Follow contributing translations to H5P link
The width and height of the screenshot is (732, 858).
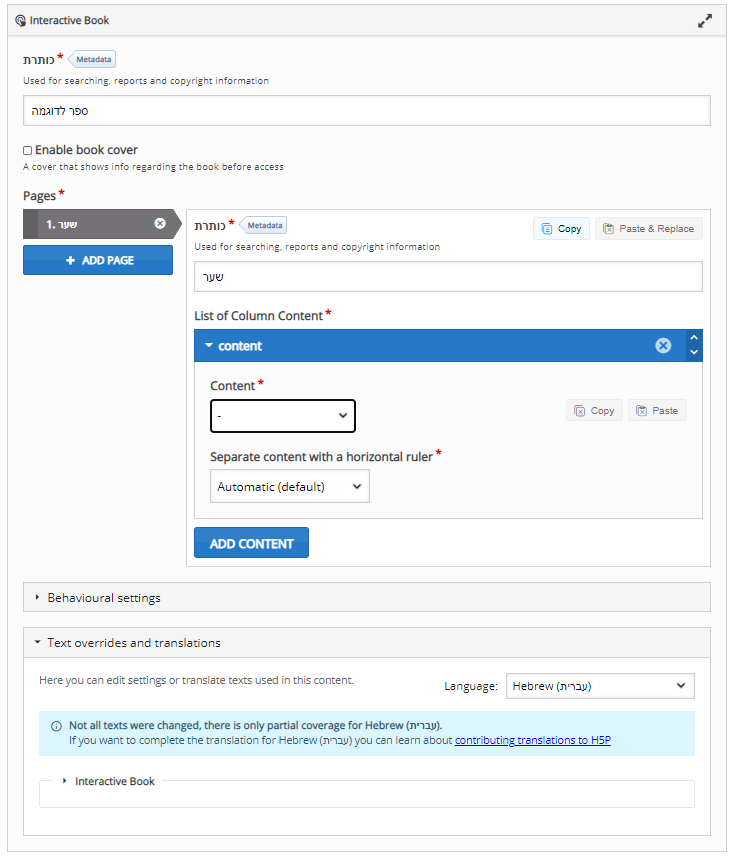pyautogui.click(x=532, y=740)
